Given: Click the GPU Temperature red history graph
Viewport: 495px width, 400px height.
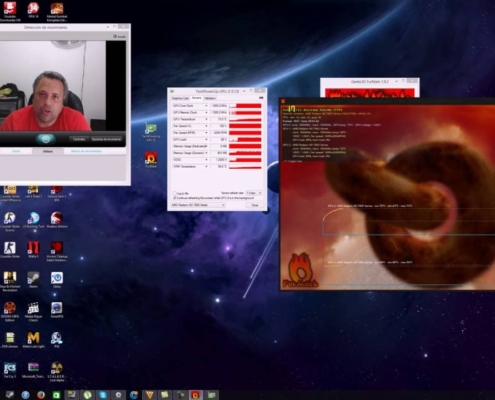Looking at the screenshot, I should [245, 119].
